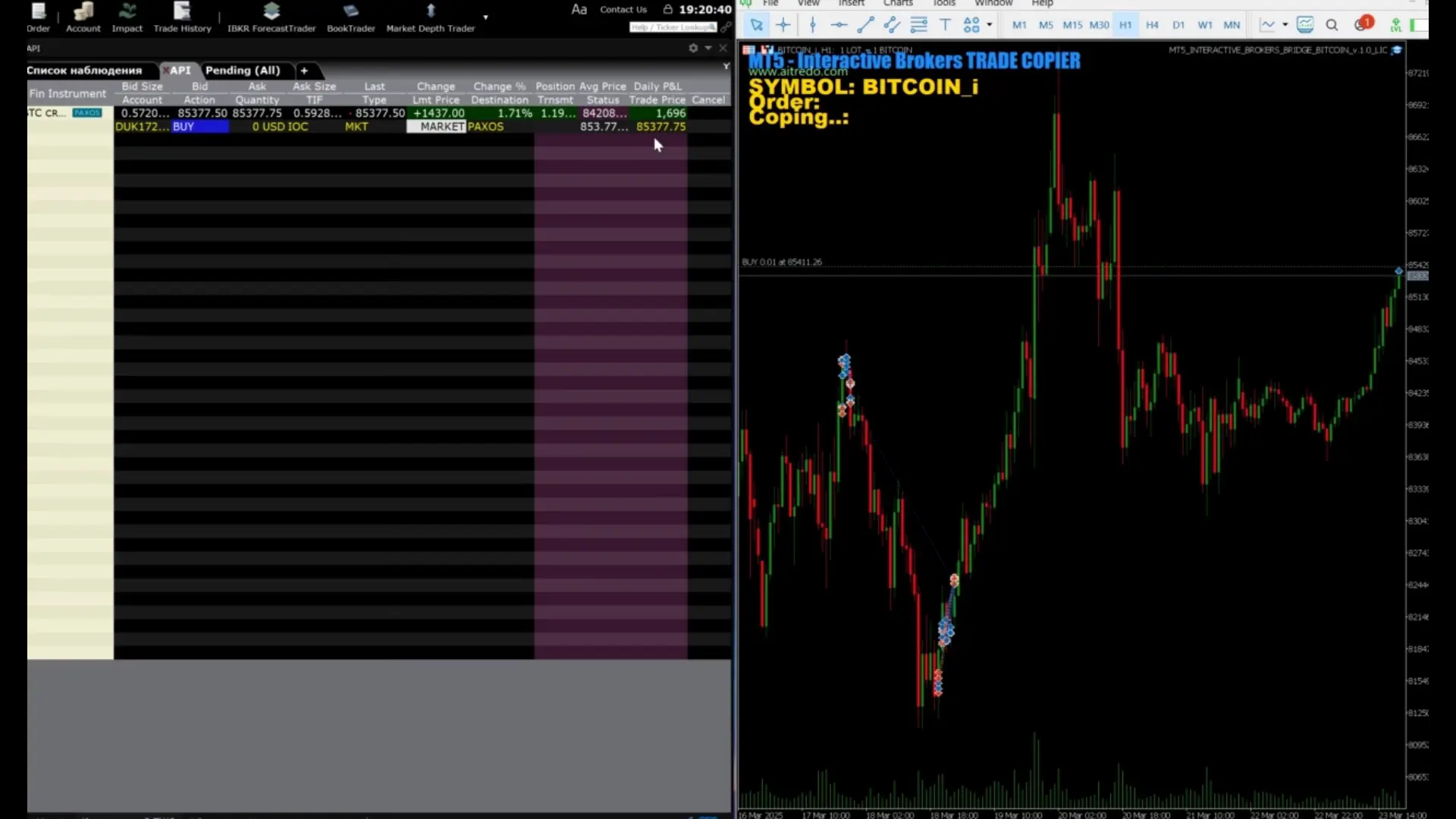Switch chart to D1 timeframe
Viewport: 1456px width, 819px height.
point(1178,25)
